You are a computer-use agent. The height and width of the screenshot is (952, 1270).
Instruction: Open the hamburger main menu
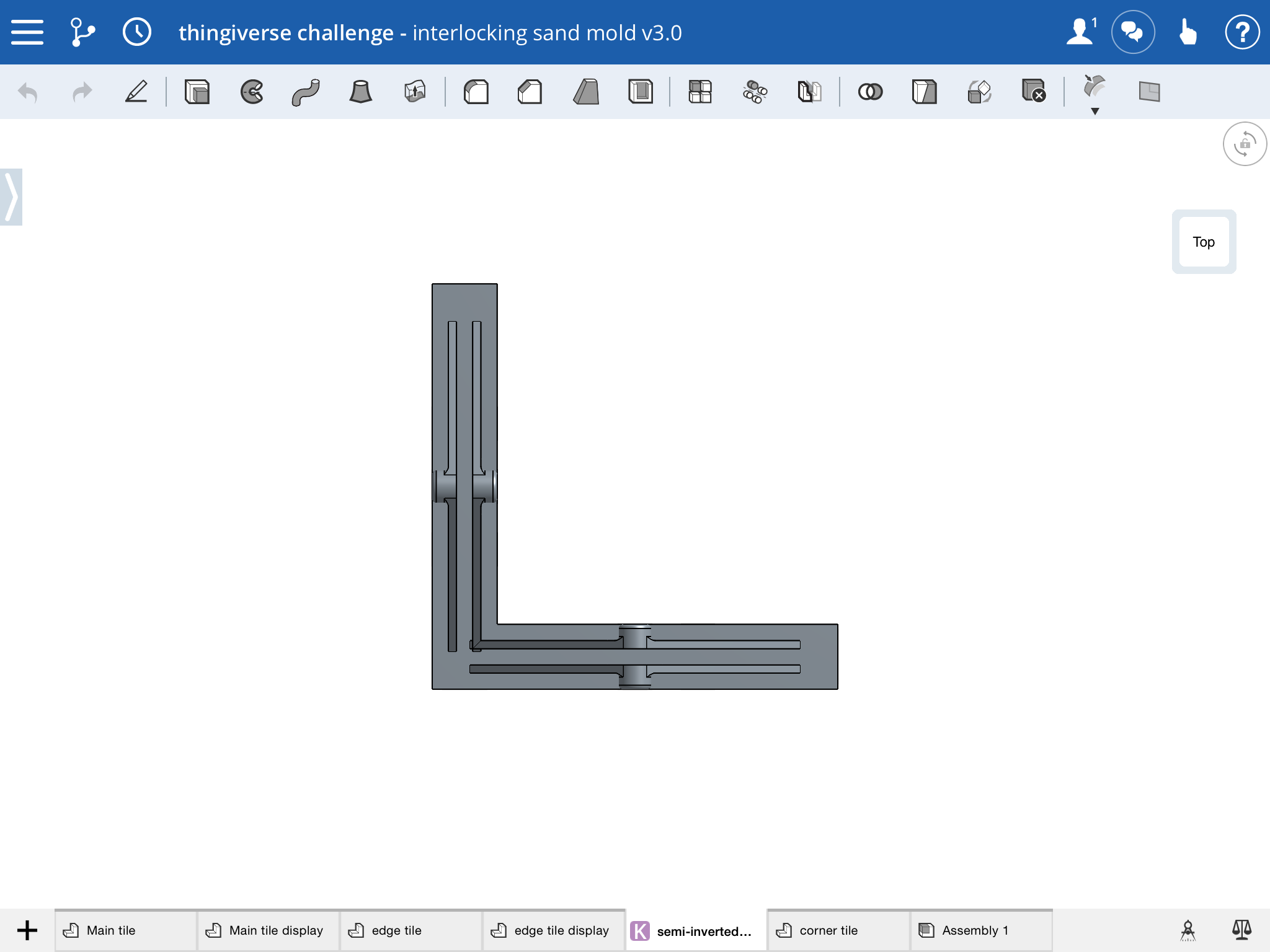pyautogui.click(x=27, y=32)
